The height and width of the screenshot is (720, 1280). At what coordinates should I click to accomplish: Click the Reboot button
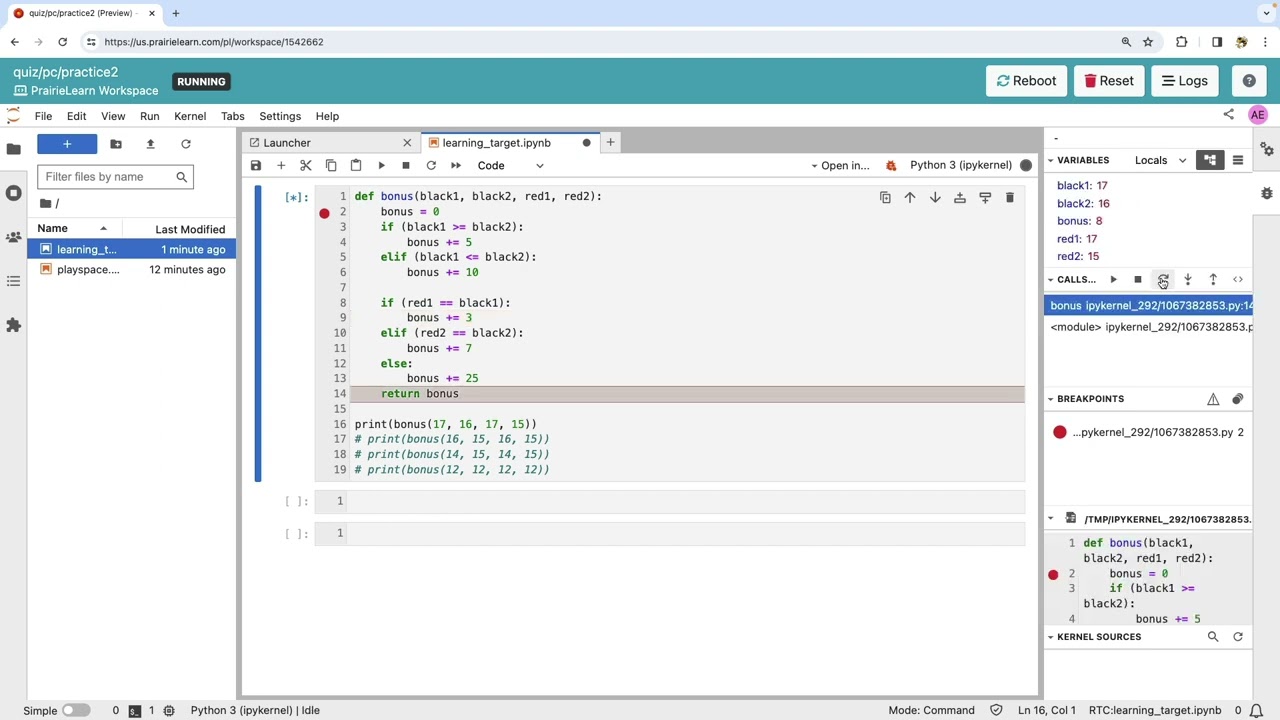pos(1026,81)
